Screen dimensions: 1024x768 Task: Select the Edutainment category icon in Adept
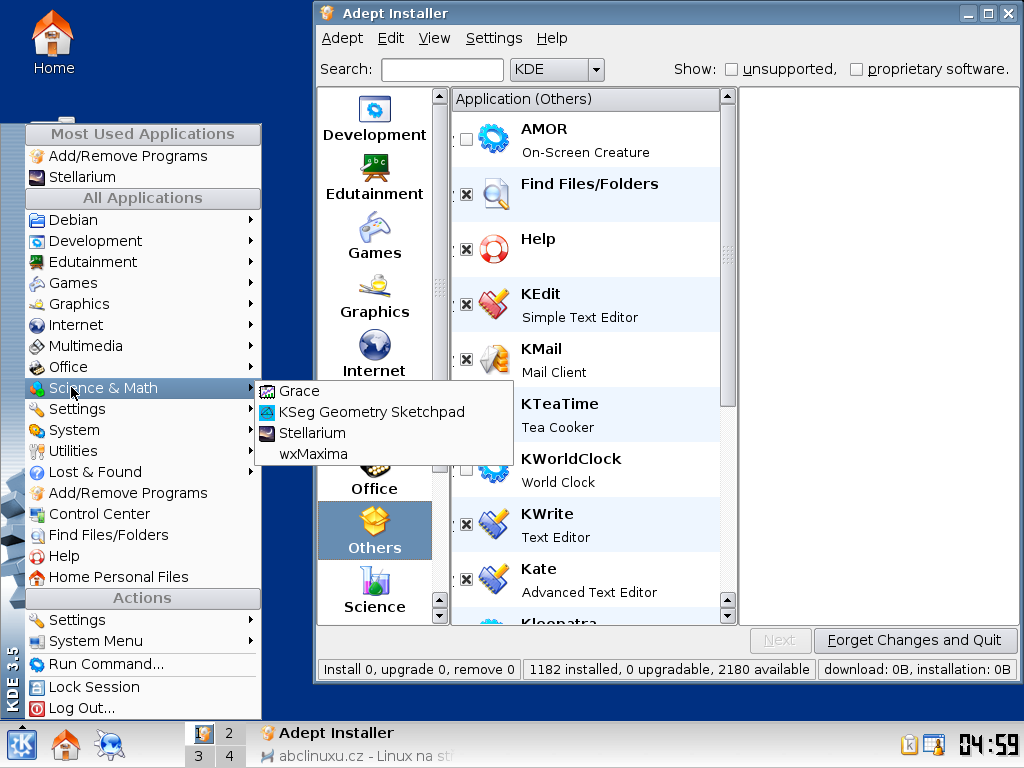tap(375, 168)
